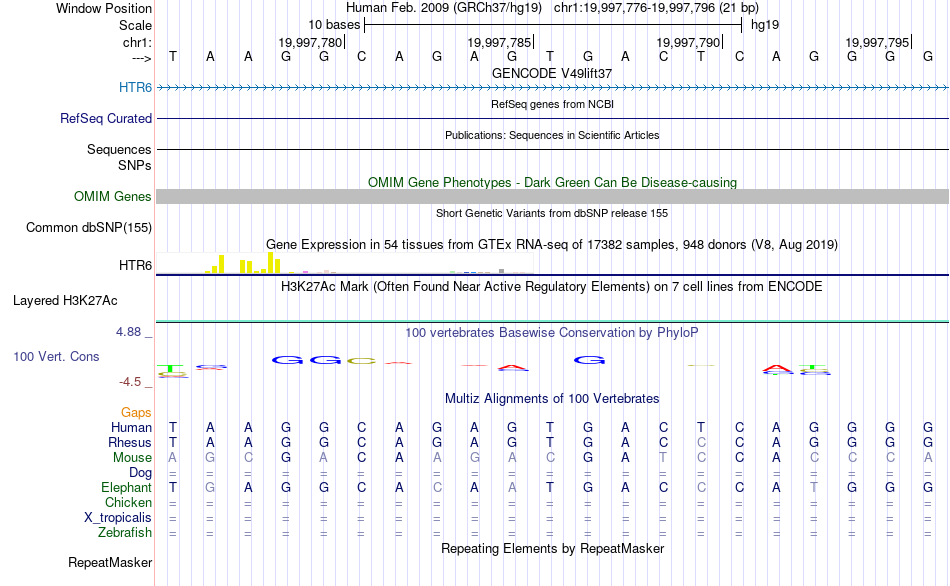The image size is (950, 586).
Task: Click the Sequences track label
Action: tap(119, 149)
